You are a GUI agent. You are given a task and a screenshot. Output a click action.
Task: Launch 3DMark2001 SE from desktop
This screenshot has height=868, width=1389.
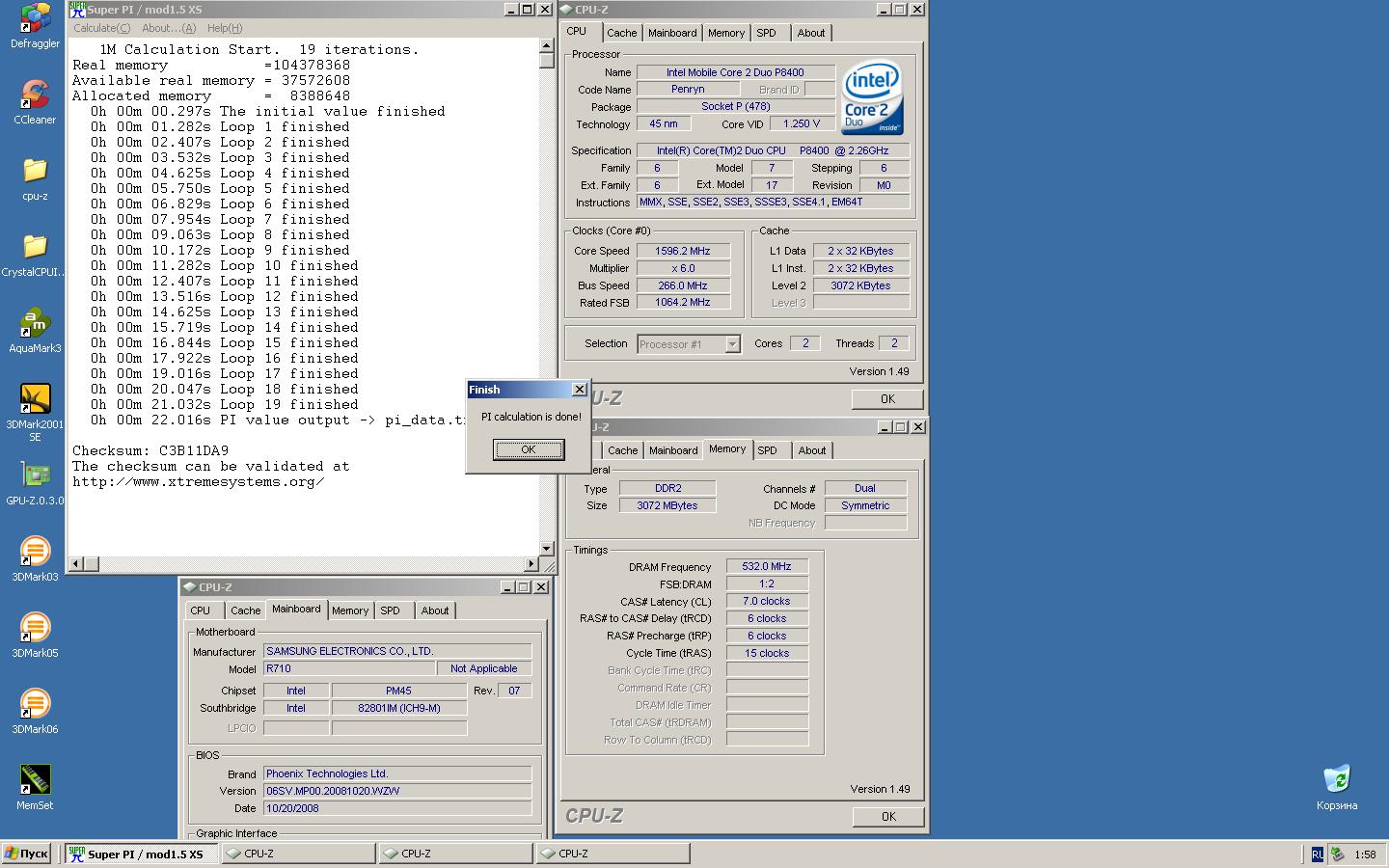[35, 413]
